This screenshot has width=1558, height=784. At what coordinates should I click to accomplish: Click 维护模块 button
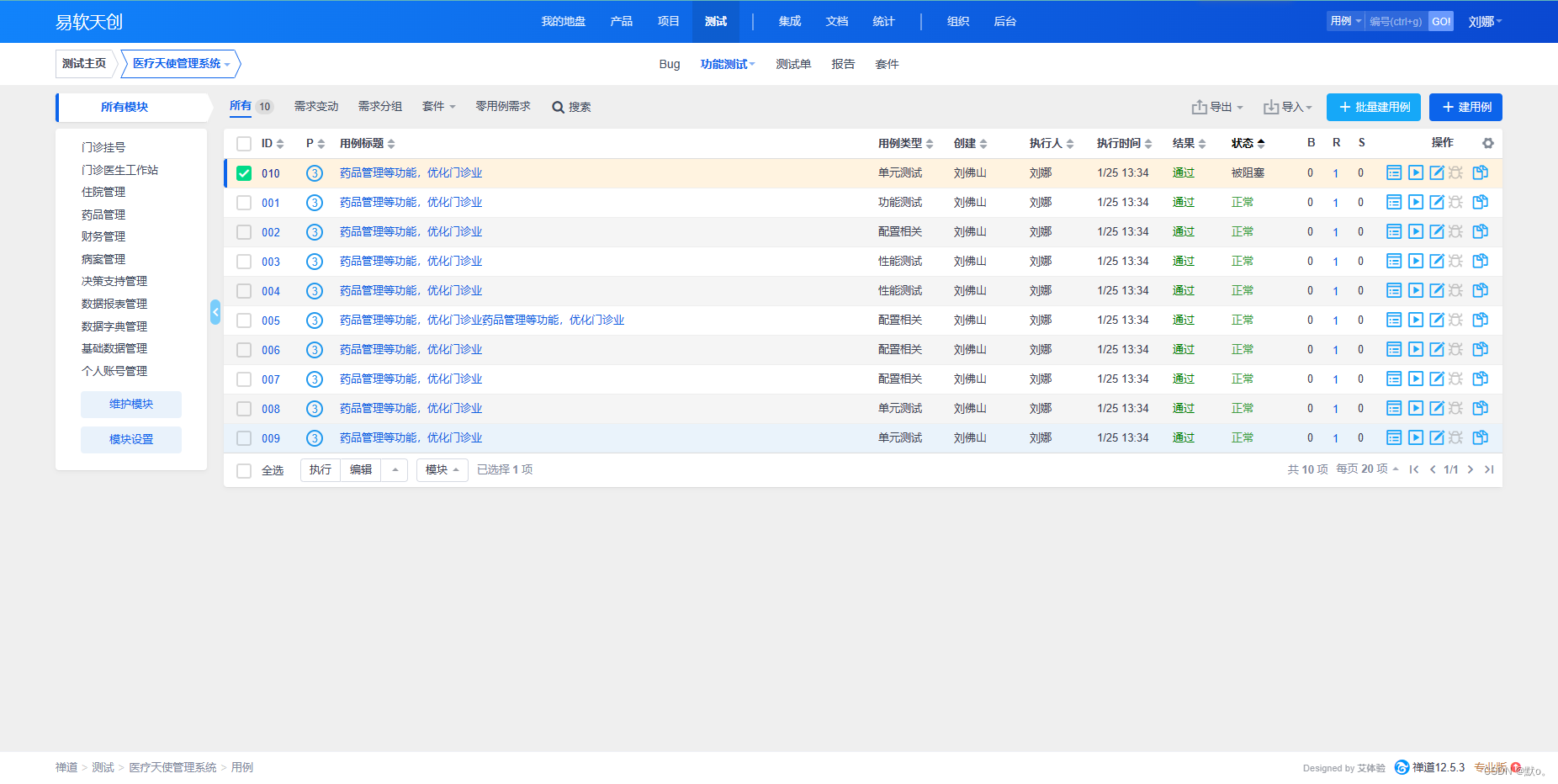coord(131,405)
